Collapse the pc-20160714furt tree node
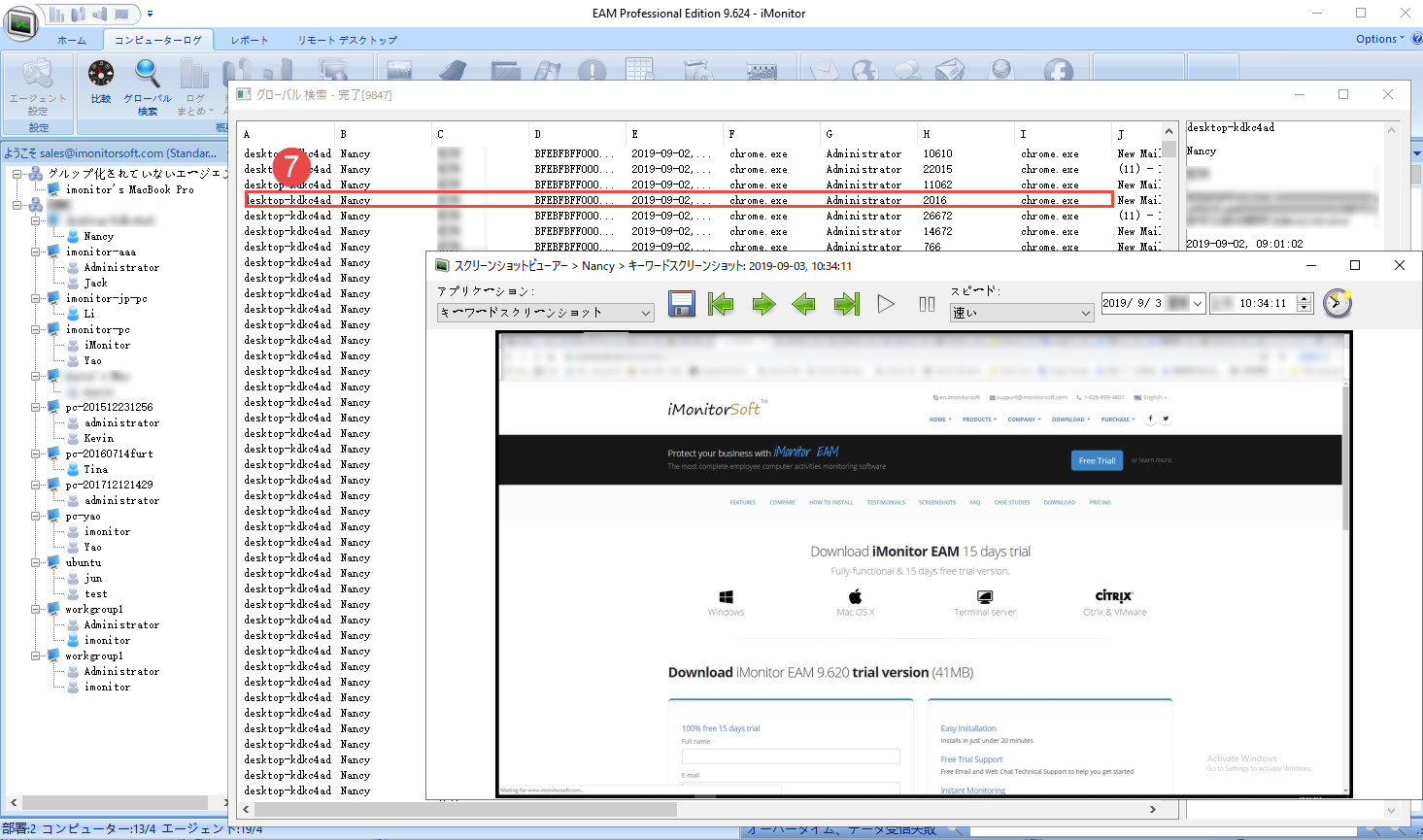 coord(36,454)
